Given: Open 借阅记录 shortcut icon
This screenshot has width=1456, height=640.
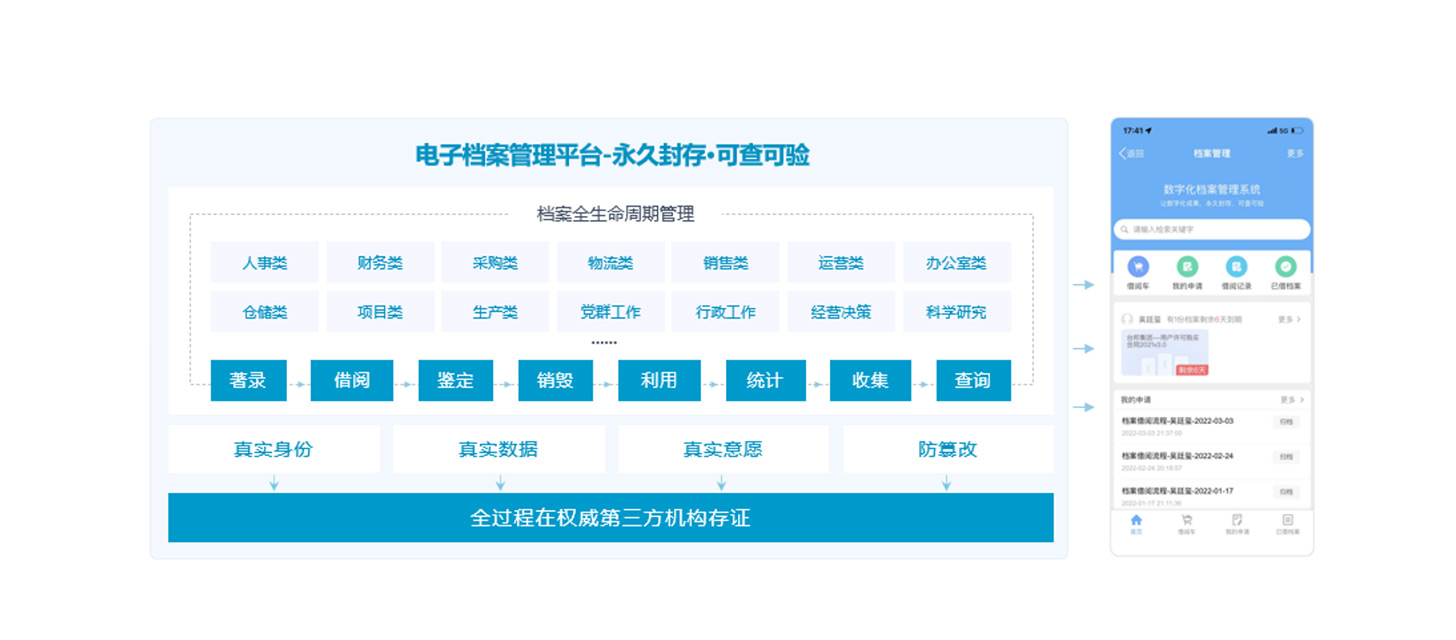Looking at the screenshot, I should pyautogui.click(x=1236, y=267).
